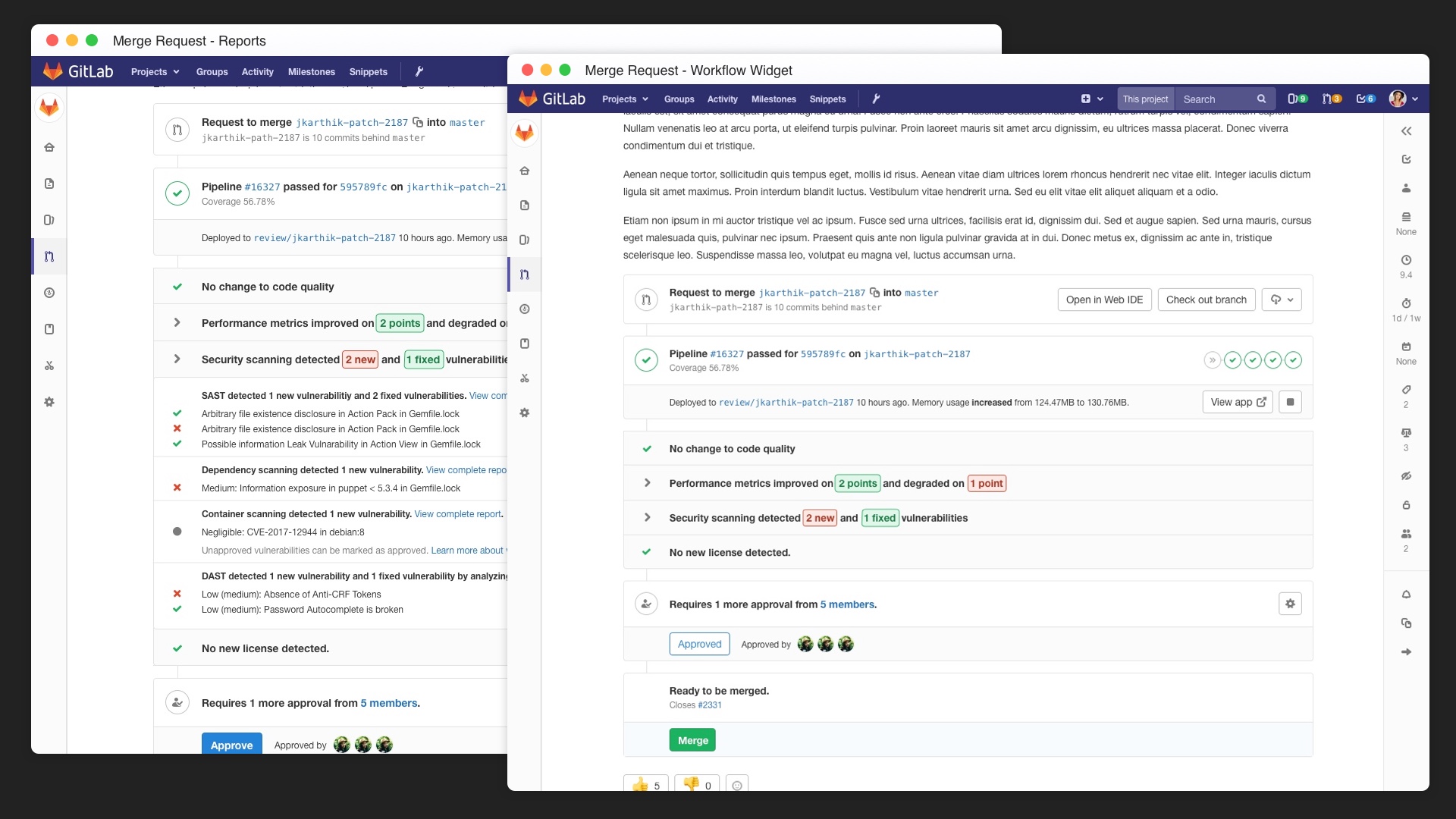Expand the Security scanning vulnerabilities section
This screenshot has height=819, width=1456.
pyautogui.click(x=648, y=517)
